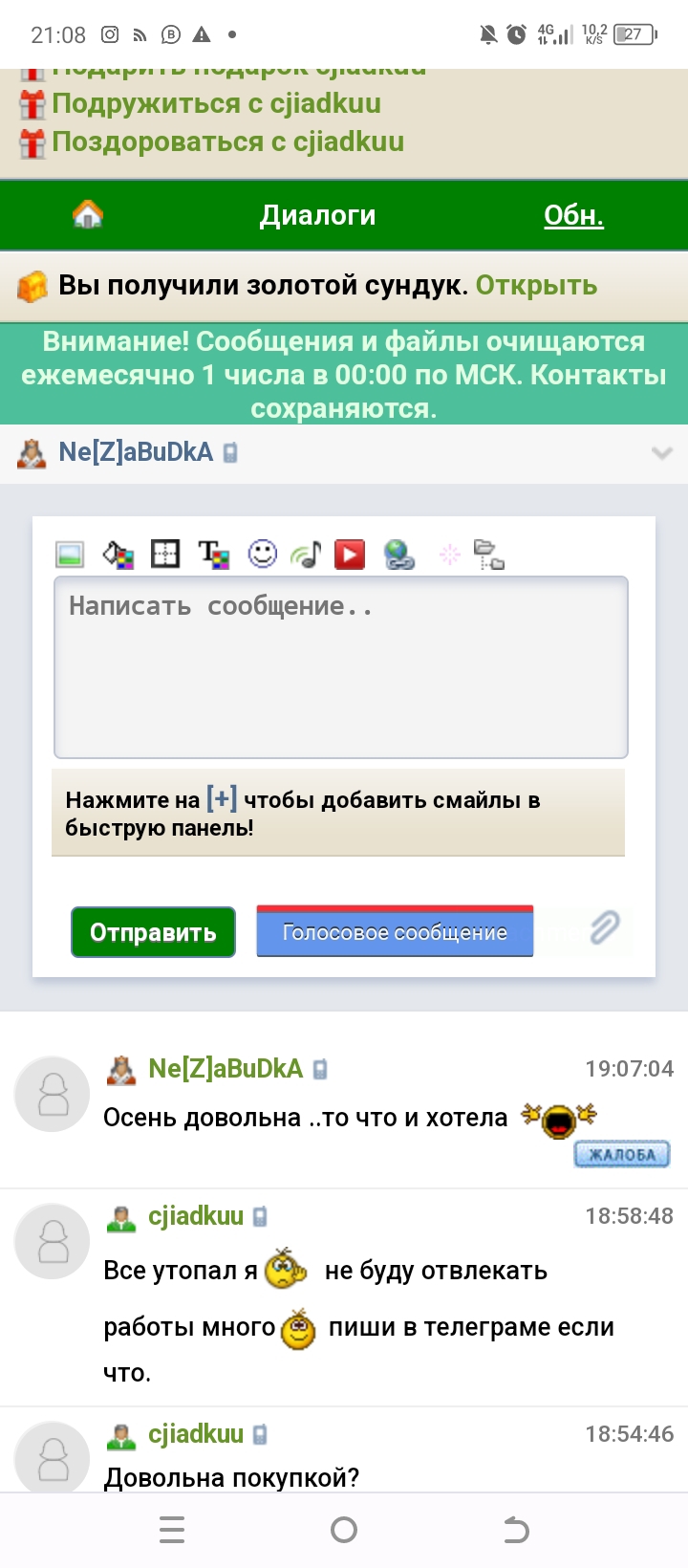Record a Голосовое сообщение
Image resolution: width=688 pixels, height=1568 pixels.
pos(395,931)
